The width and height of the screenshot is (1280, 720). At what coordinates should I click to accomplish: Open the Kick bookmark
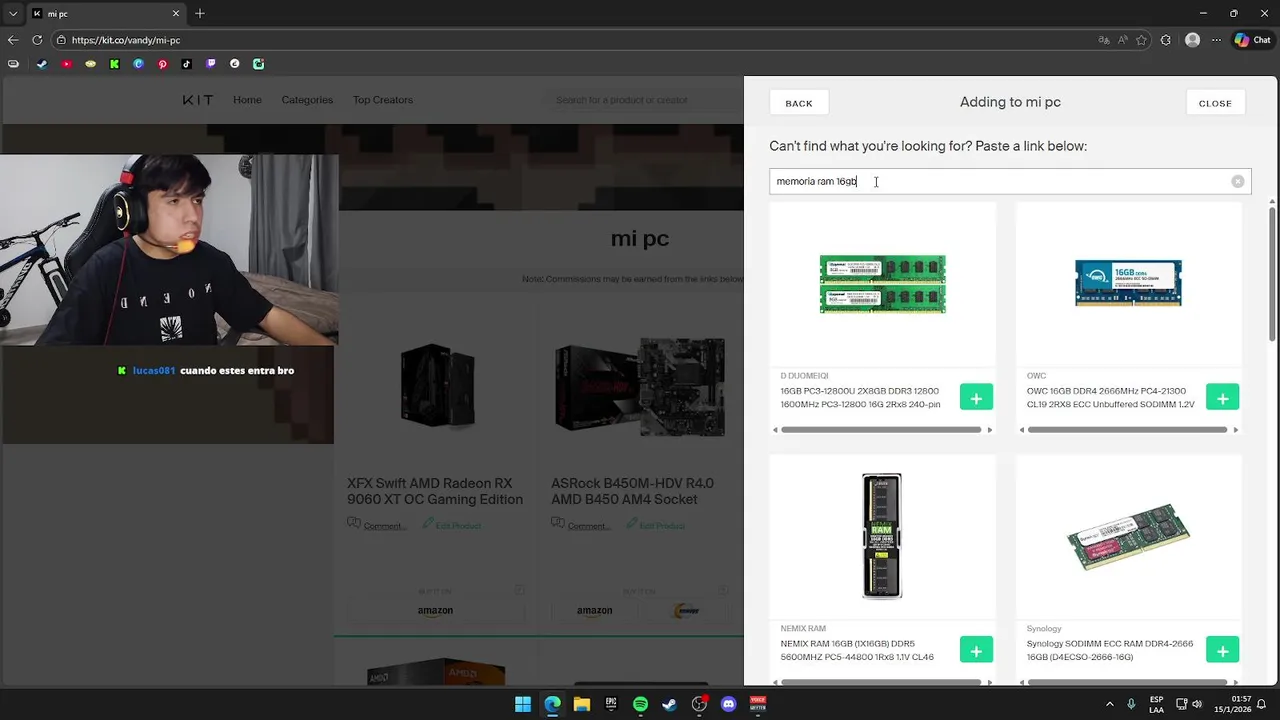coord(114,64)
